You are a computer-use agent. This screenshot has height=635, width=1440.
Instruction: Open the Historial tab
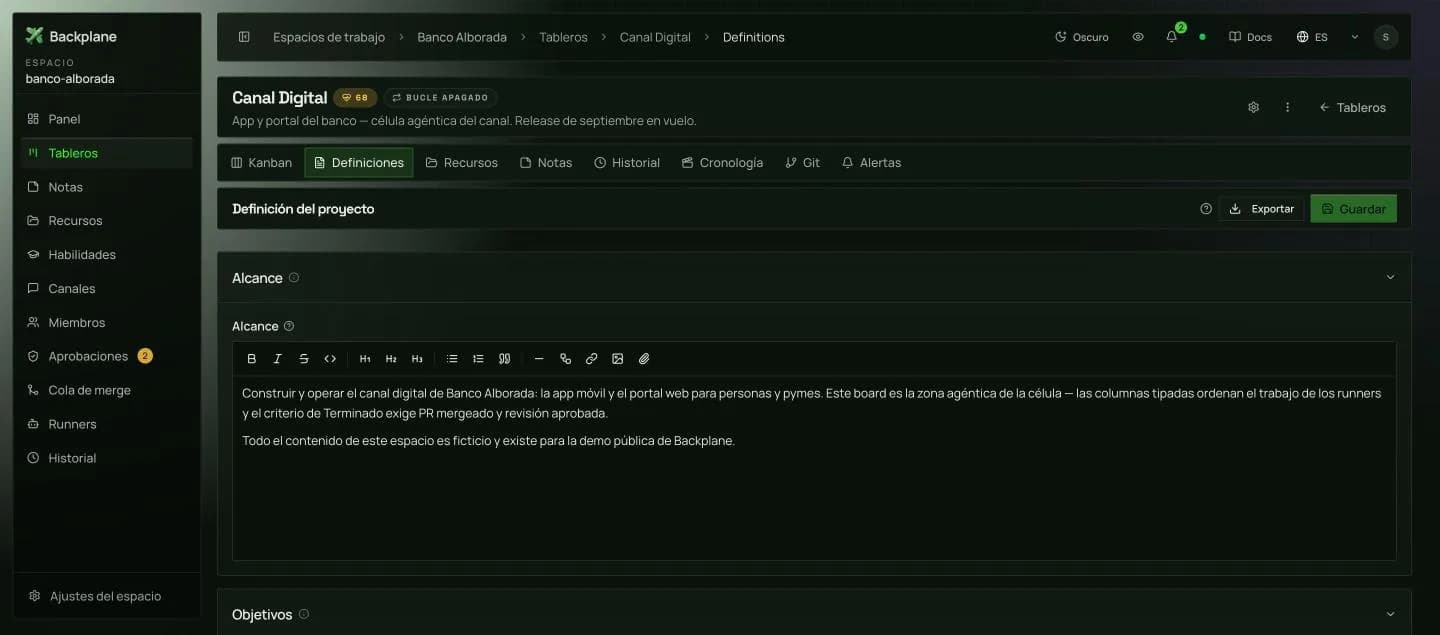627,162
